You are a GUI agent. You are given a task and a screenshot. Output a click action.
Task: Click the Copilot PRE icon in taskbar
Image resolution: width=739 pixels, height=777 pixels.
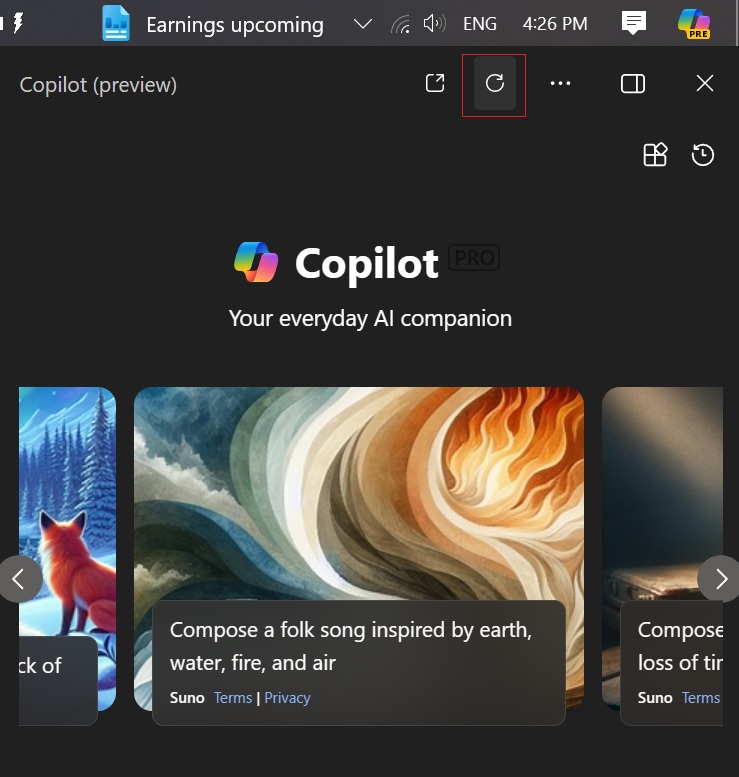[x=694, y=23]
